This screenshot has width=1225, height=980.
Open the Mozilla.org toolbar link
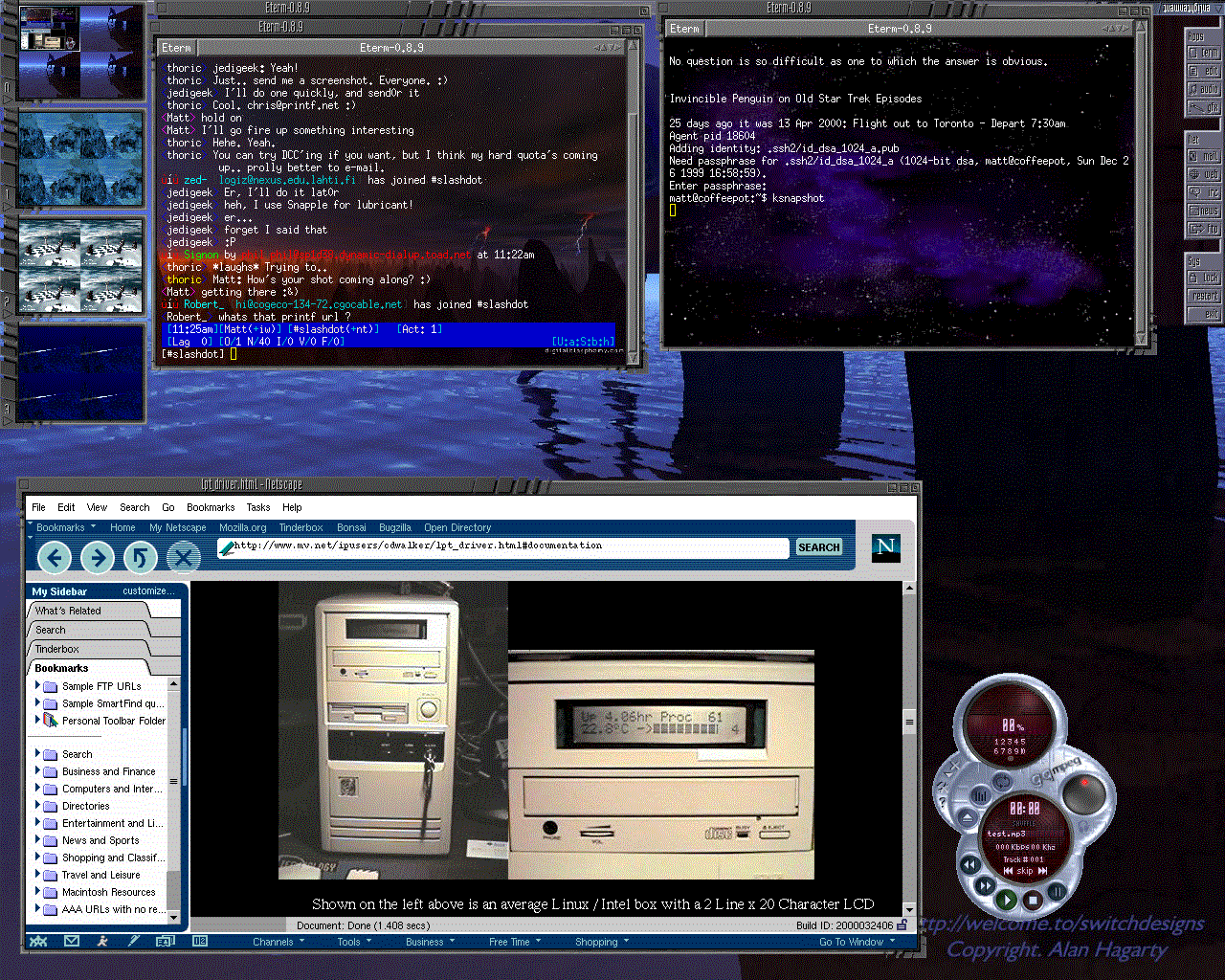pos(243,527)
